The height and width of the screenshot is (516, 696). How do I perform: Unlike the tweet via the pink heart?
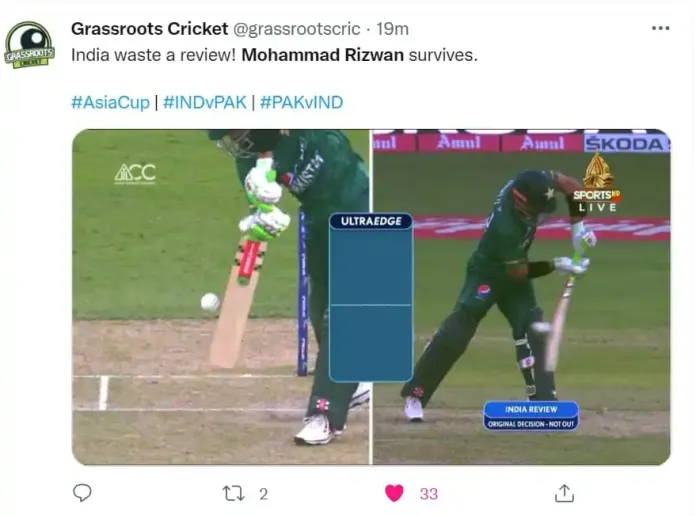[394, 493]
